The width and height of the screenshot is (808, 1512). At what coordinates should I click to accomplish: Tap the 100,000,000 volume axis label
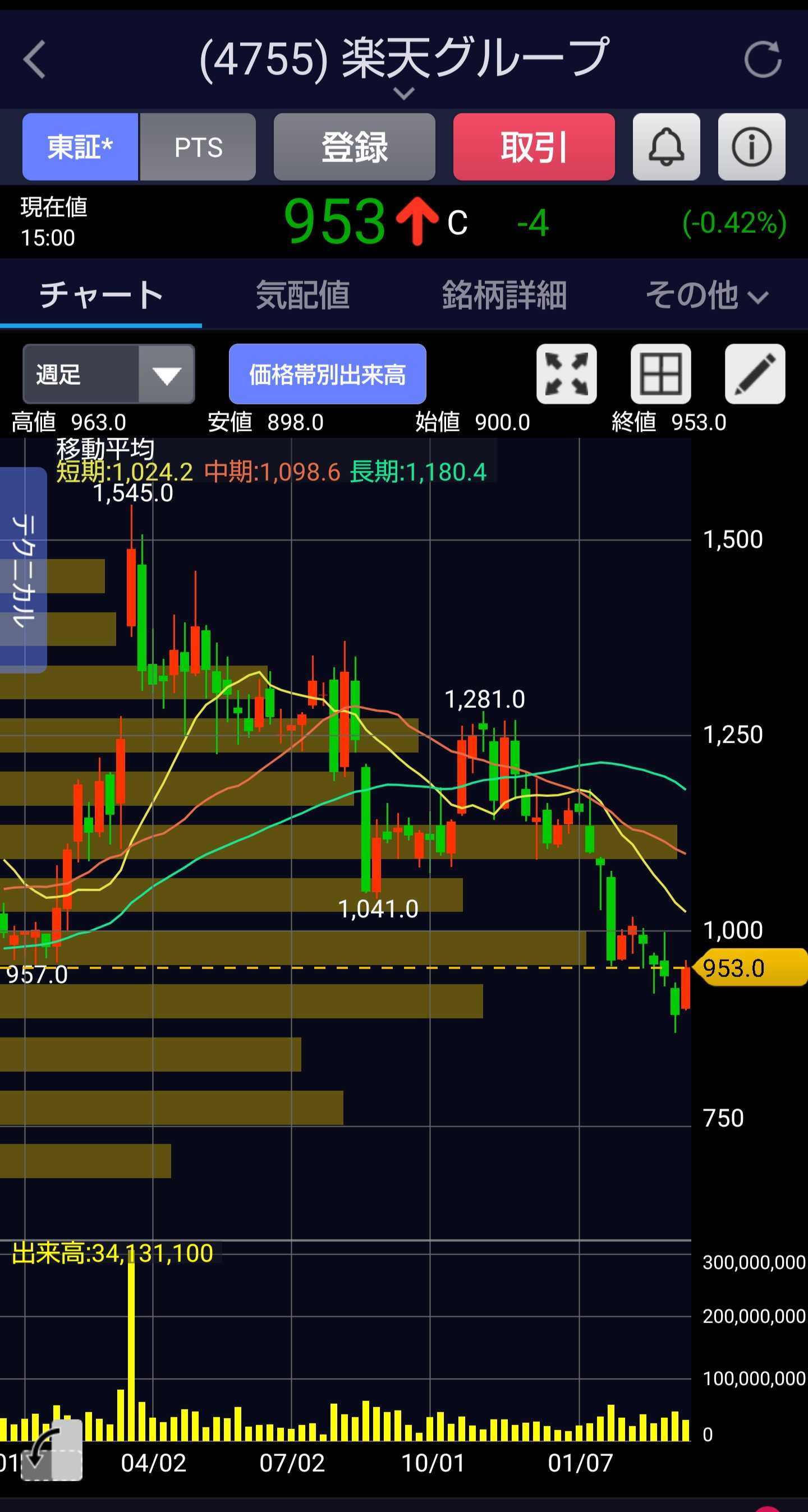point(754,1378)
